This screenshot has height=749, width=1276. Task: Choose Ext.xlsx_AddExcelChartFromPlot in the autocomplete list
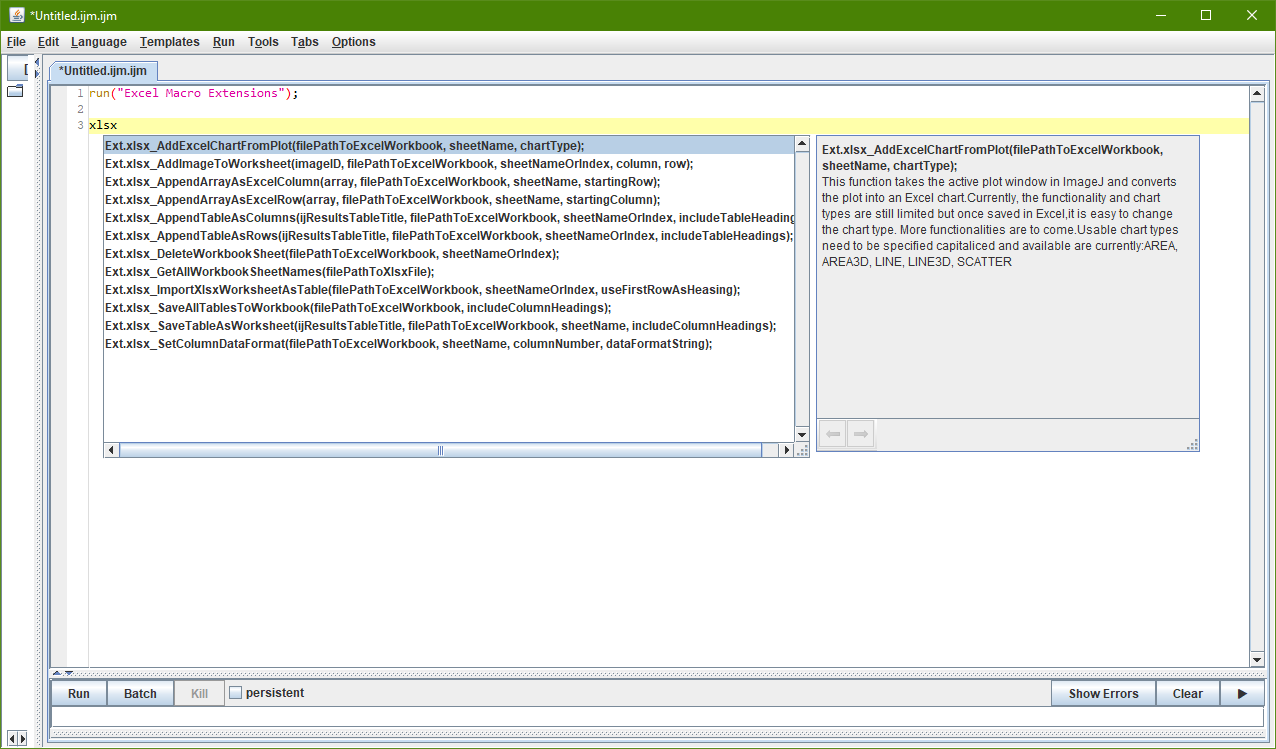pos(449,145)
